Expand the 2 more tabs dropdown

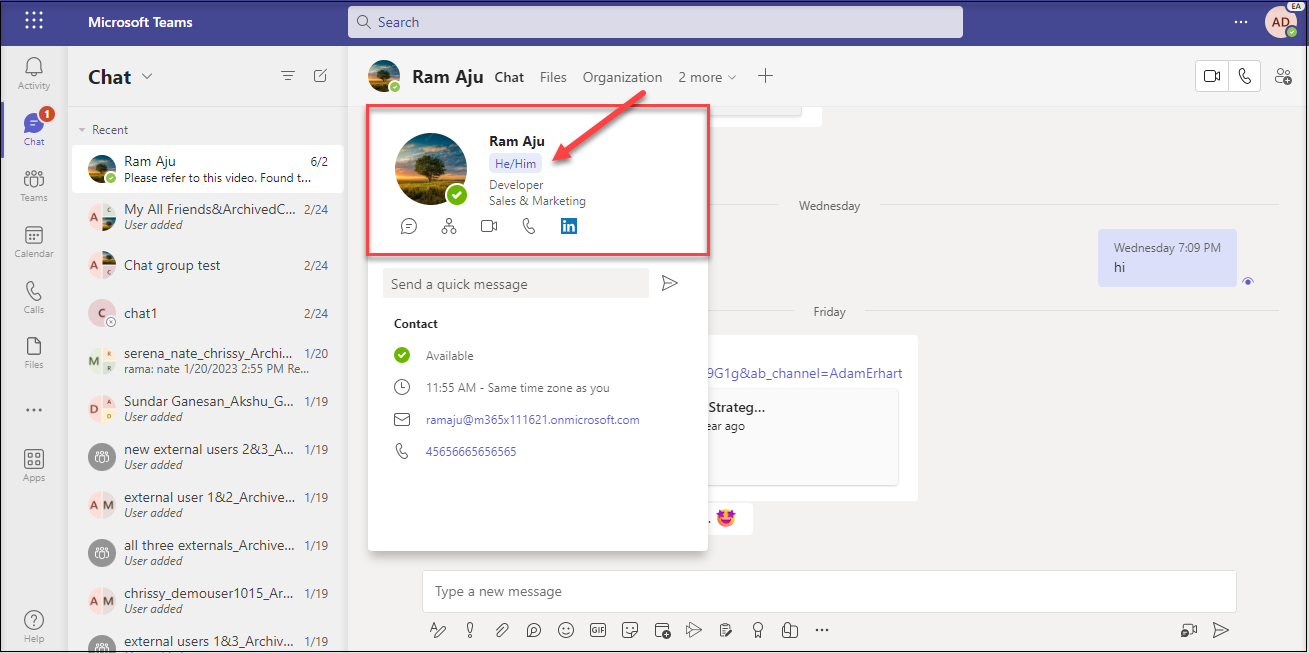(x=707, y=77)
